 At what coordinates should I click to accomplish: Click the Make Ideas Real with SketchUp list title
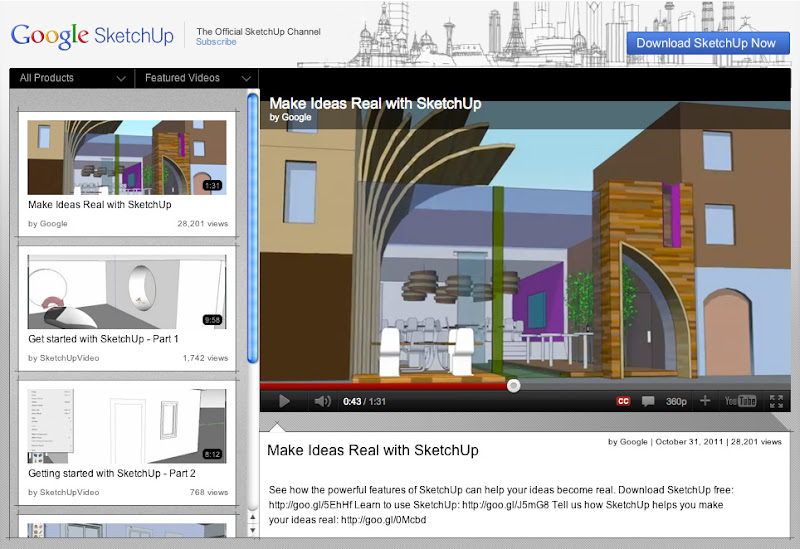tap(99, 205)
